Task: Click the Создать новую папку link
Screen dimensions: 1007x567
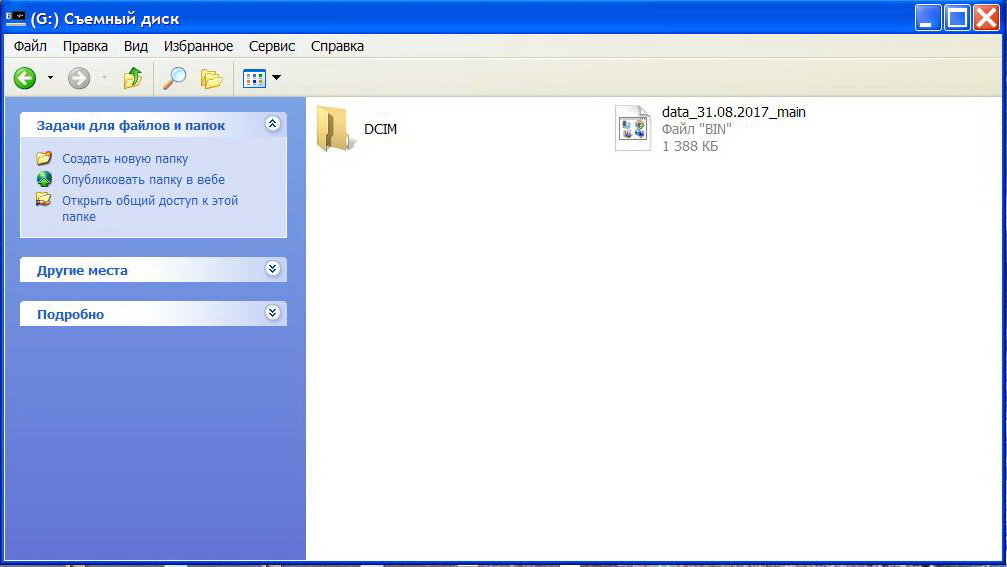Action: (x=124, y=158)
